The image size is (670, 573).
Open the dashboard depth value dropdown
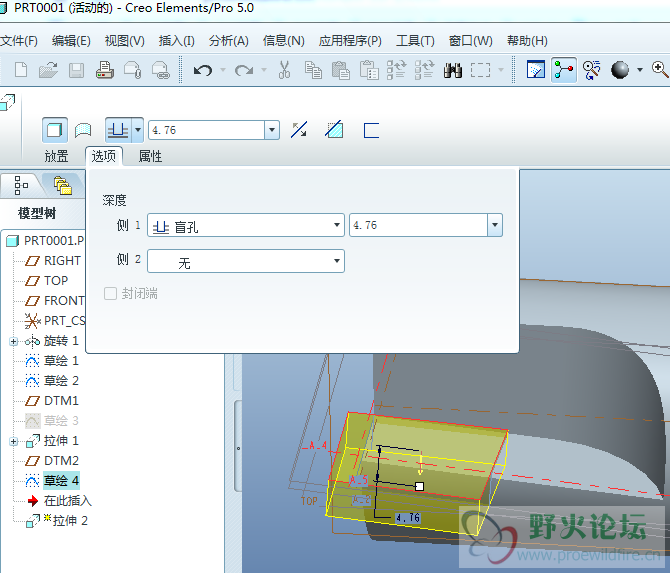(272, 130)
